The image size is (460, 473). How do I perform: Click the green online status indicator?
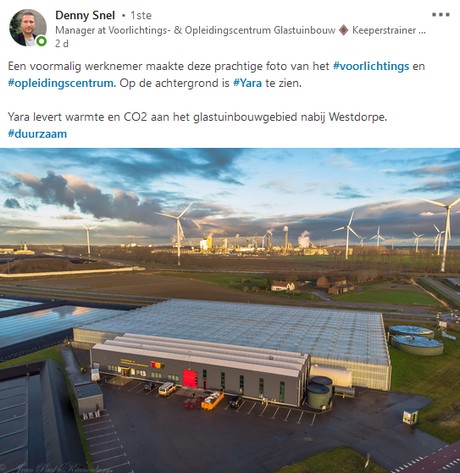click(42, 42)
